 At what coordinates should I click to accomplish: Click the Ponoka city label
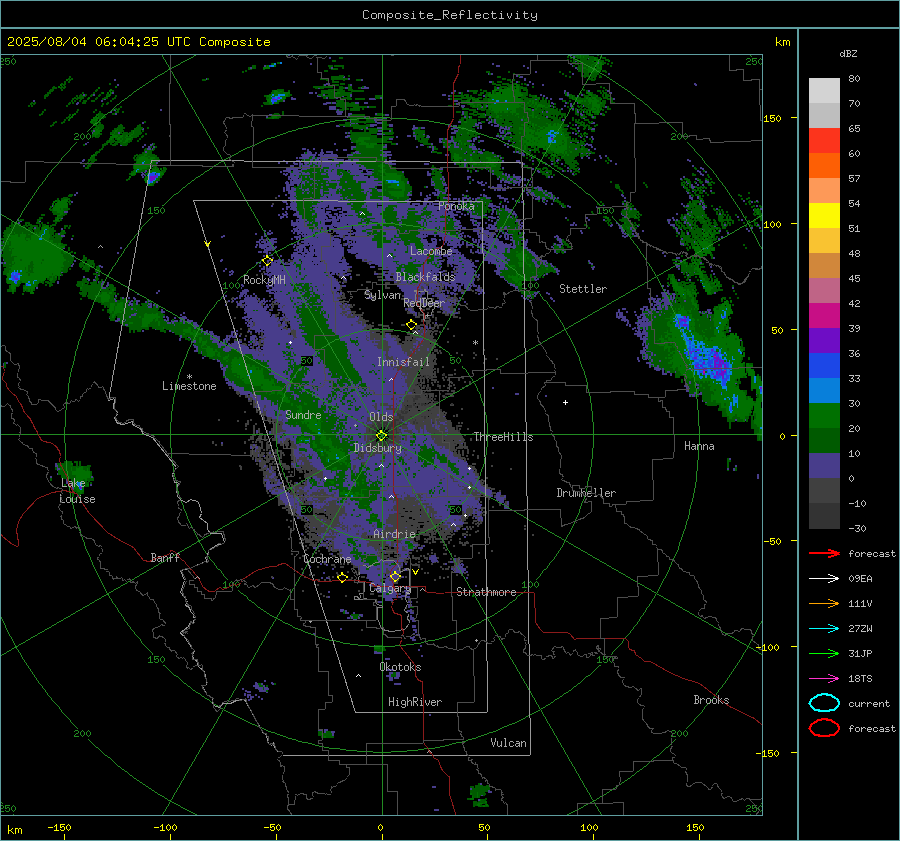[x=456, y=206]
